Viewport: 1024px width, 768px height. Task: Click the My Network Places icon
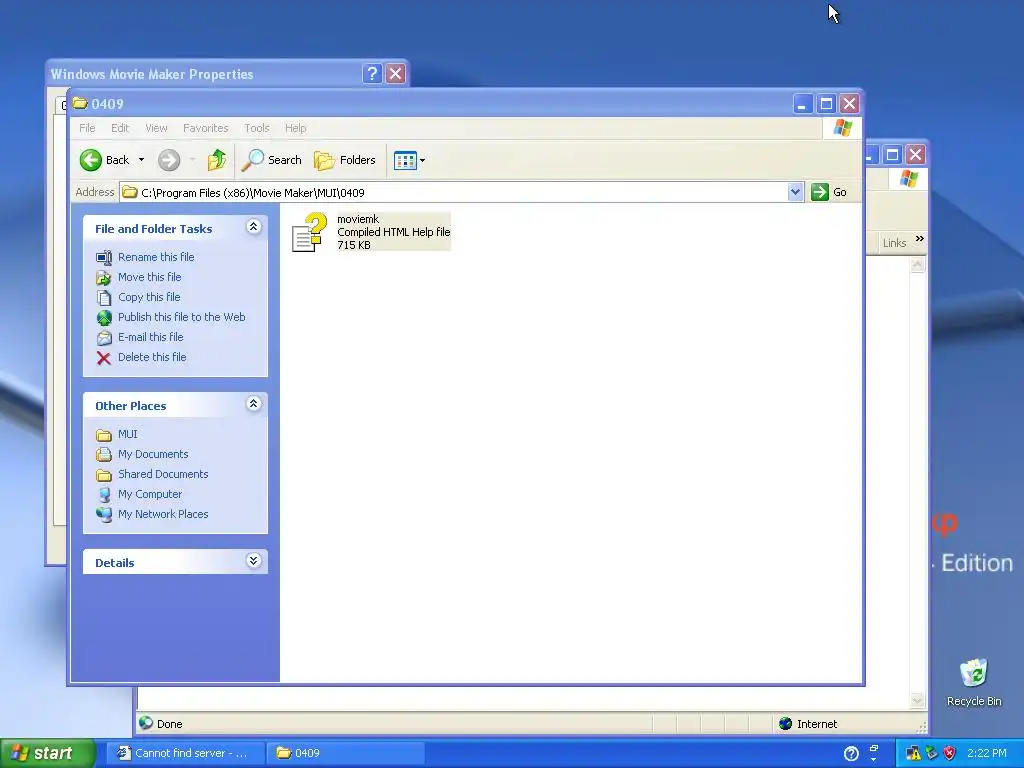coord(104,515)
